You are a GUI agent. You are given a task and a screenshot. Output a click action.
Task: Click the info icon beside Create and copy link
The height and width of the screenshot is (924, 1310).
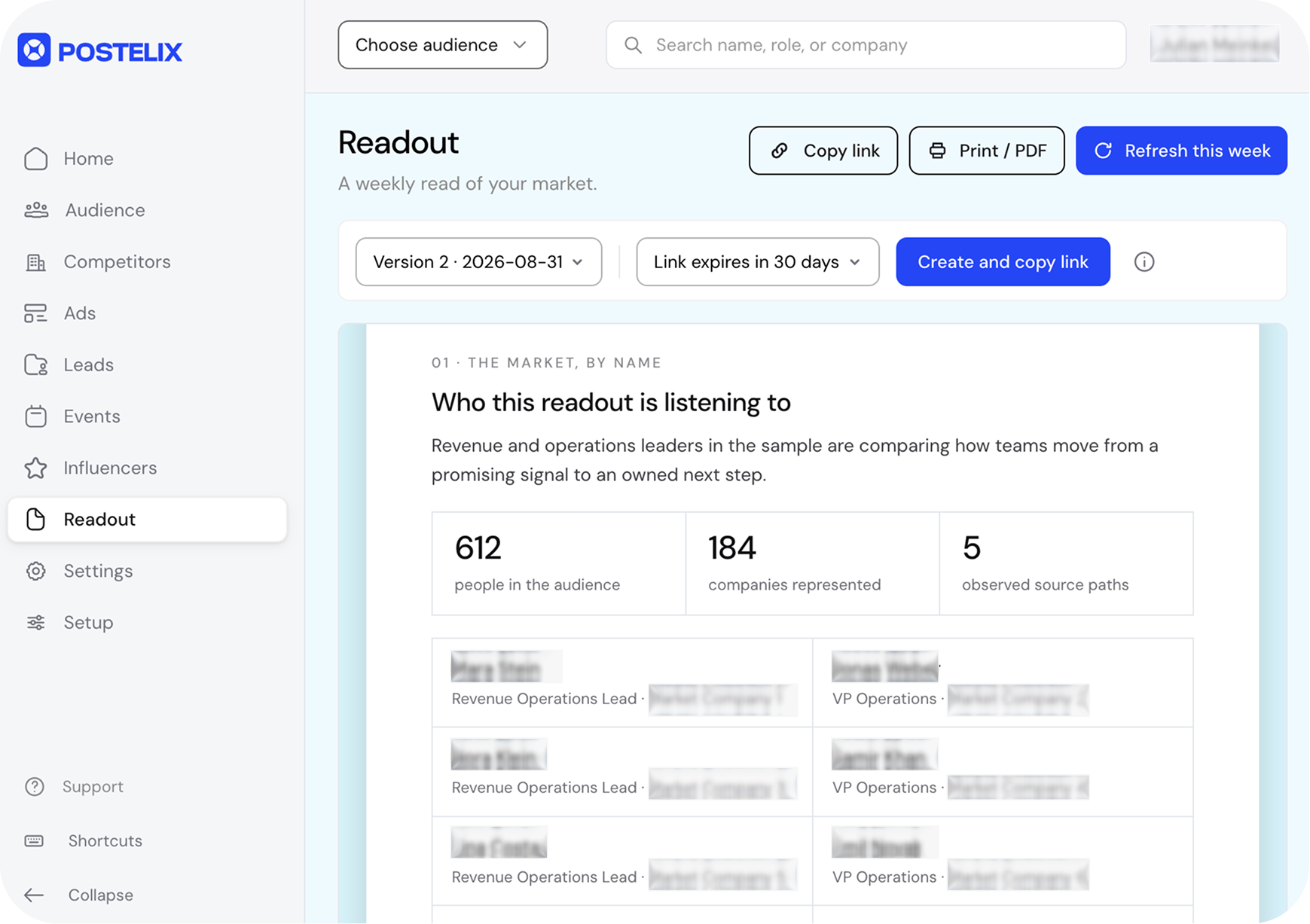[x=1144, y=262]
